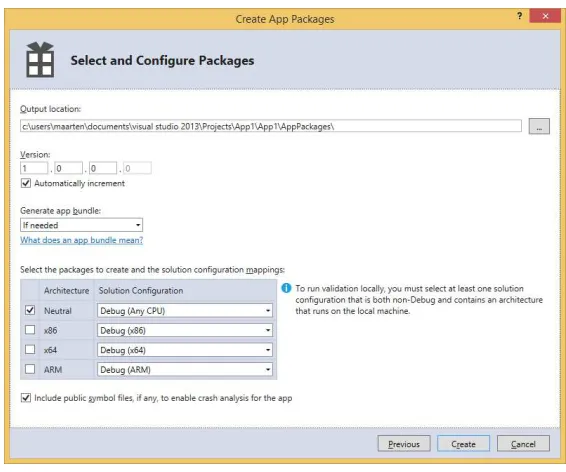Click the Architecture column header

click(x=66, y=290)
